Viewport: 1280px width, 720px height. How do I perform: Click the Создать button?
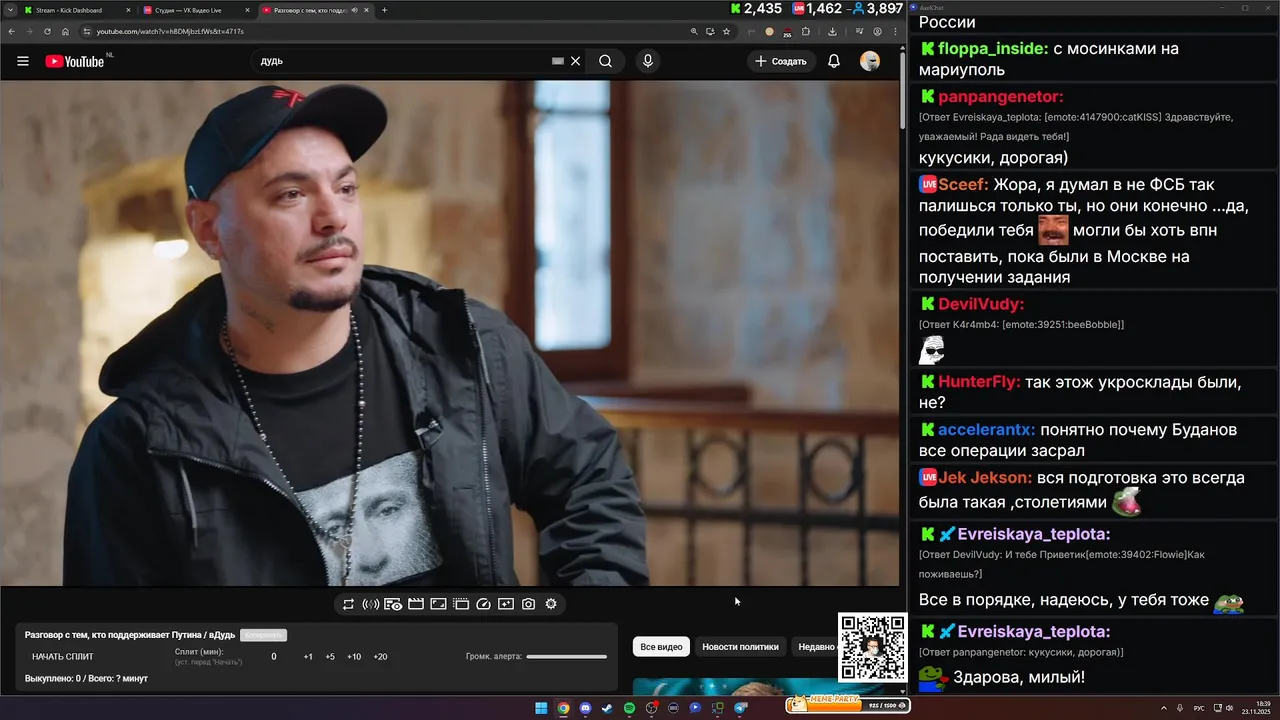click(x=780, y=61)
